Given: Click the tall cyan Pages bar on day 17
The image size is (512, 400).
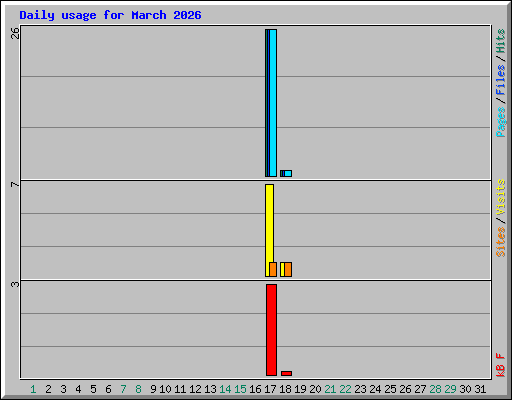Looking at the screenshot, I should (273, 103).
